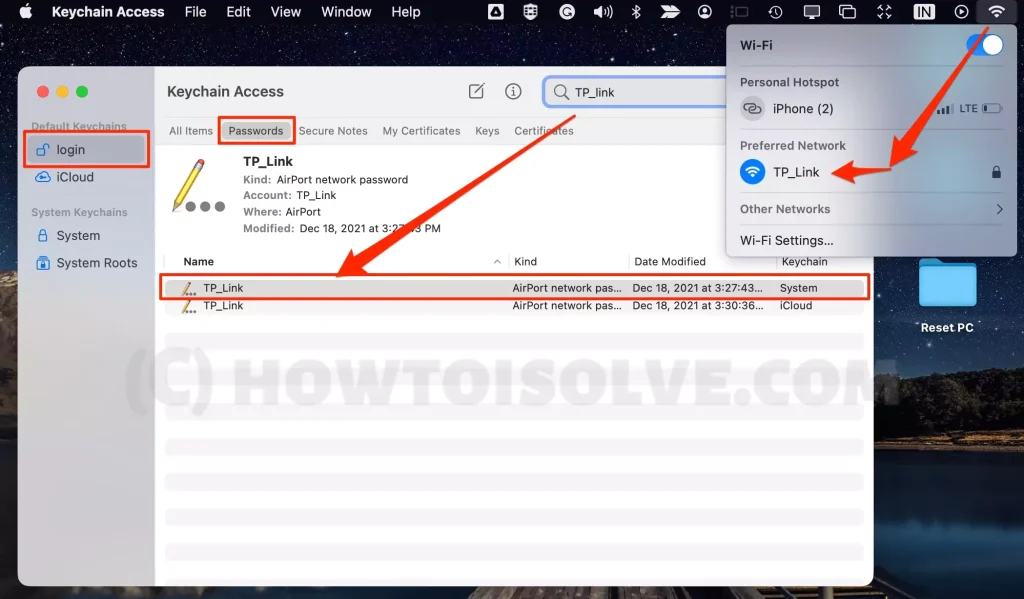
Task: Switch to Certificates tab
Action: tap(543, 131)
